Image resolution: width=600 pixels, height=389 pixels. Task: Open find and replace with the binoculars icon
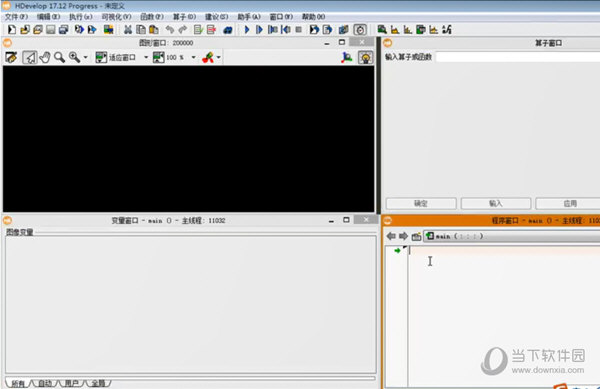click(x=228, y=29)
